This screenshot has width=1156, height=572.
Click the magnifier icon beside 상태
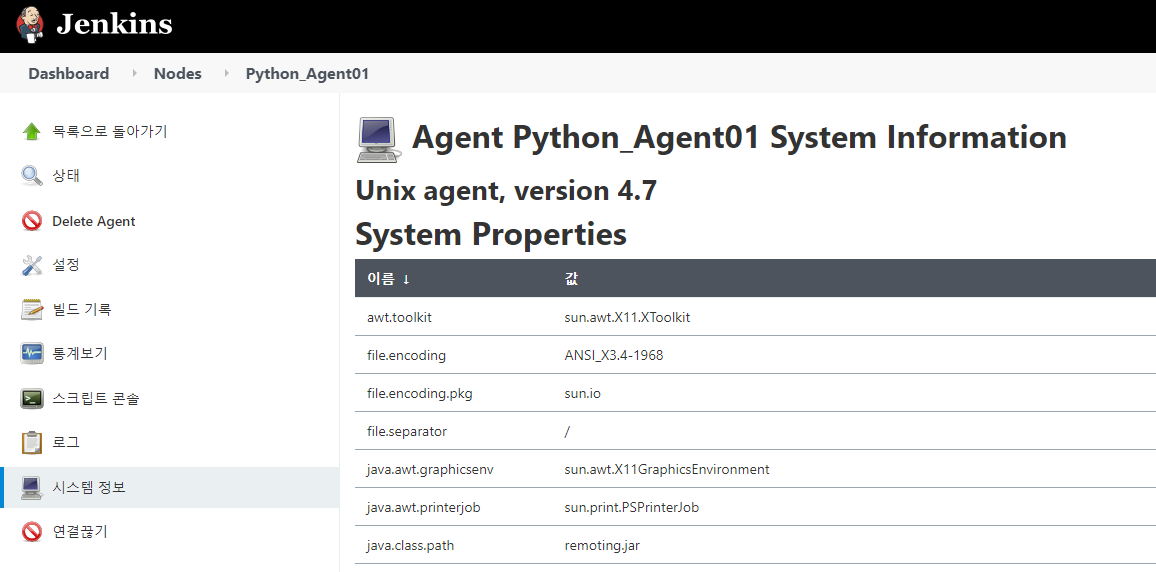tap(32, 176)
